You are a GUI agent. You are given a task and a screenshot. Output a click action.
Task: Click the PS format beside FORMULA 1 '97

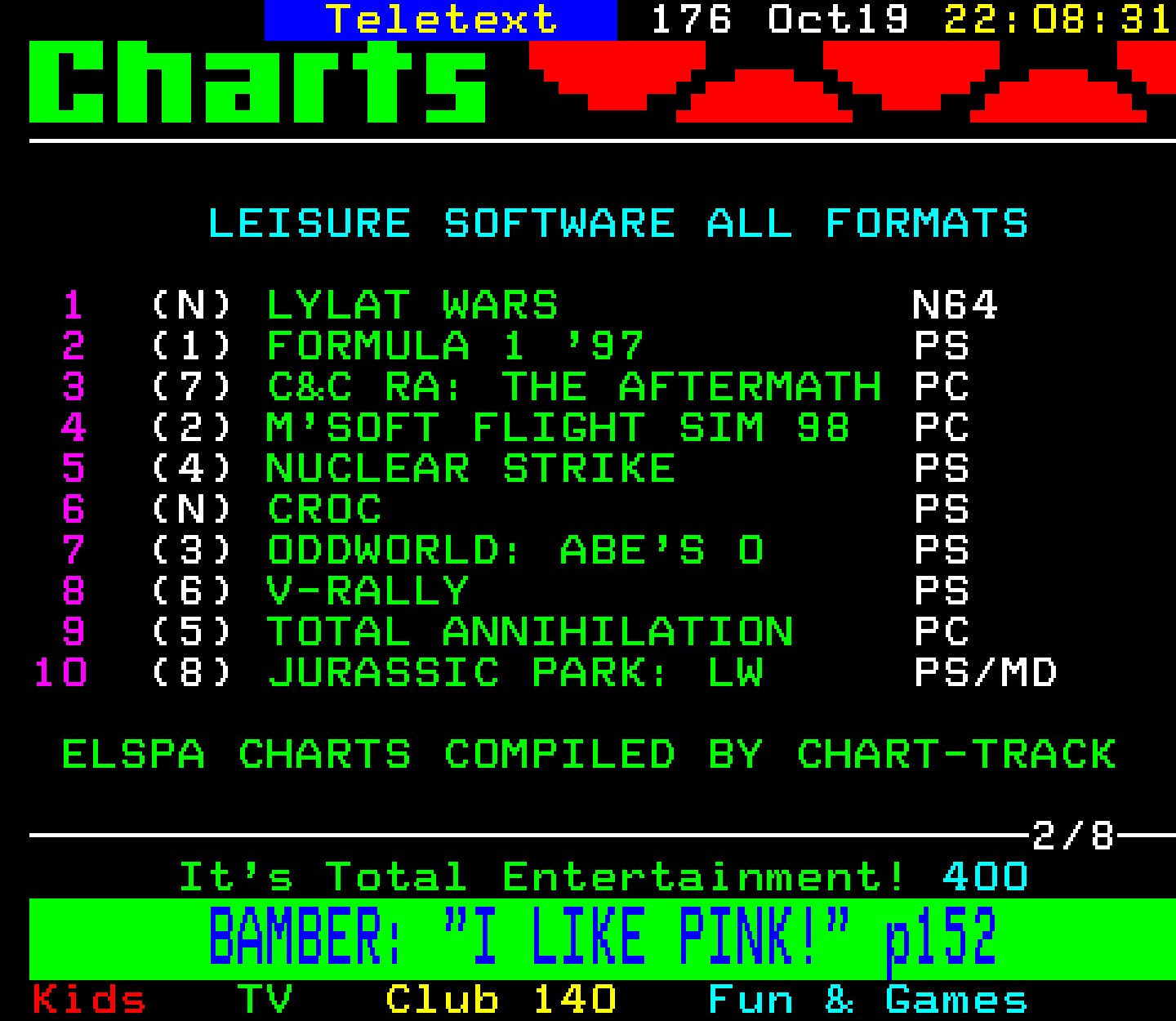click(941, 346)
